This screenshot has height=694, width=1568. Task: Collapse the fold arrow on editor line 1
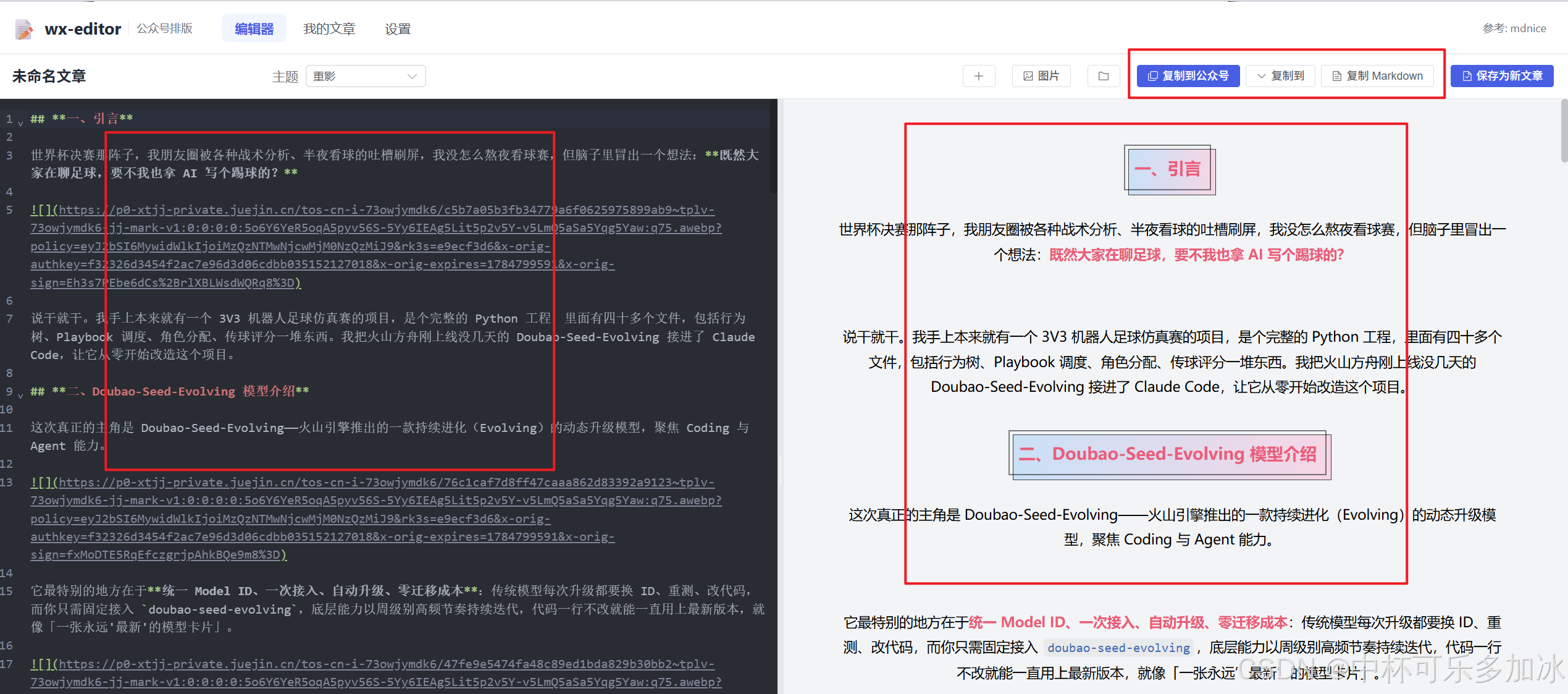[20, 123]
